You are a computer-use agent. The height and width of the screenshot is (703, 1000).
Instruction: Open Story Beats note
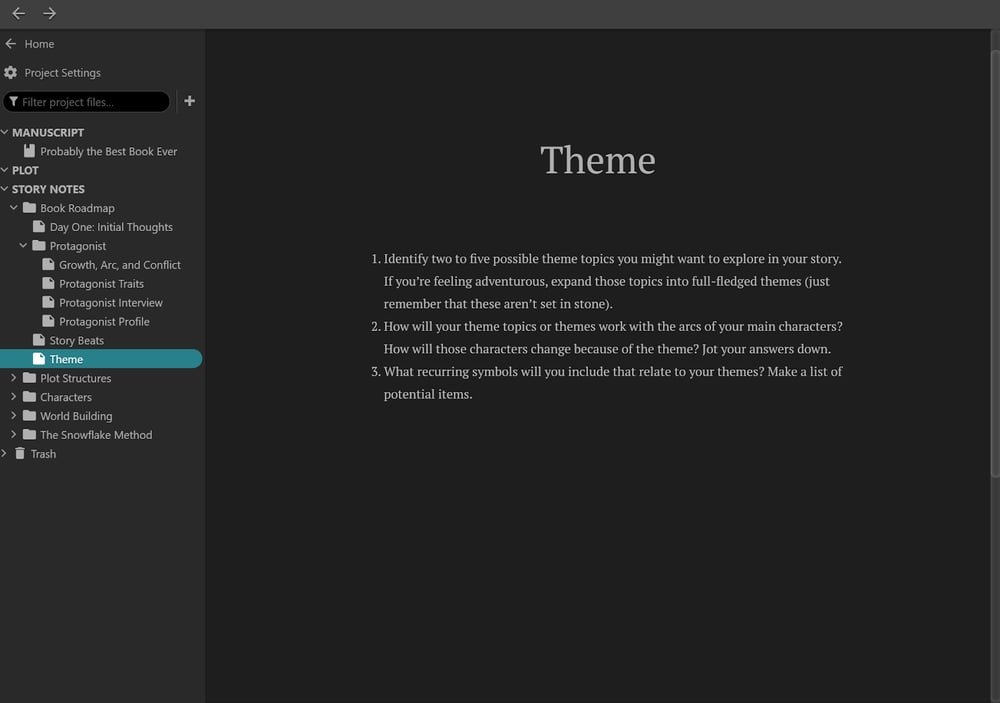pos(77,341)
